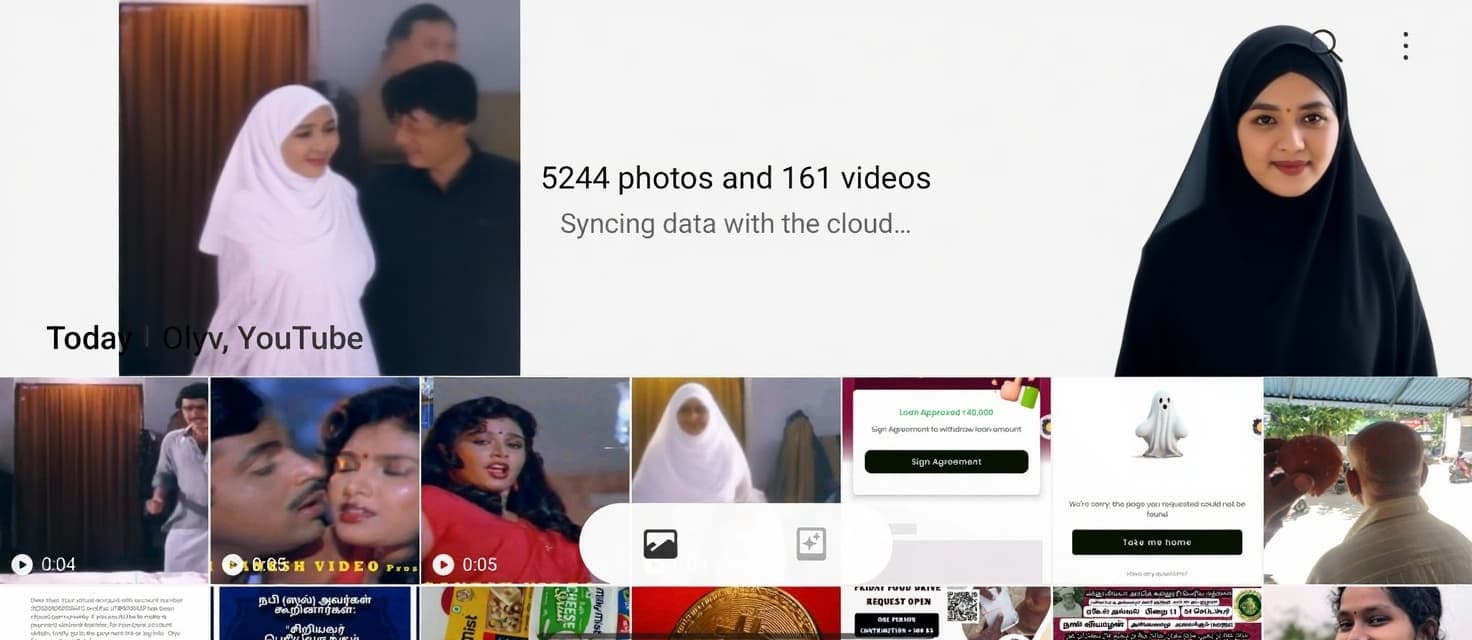Open the three-dot more options menu
This screenshot has height=640, width=1472.
[1405, 46]
